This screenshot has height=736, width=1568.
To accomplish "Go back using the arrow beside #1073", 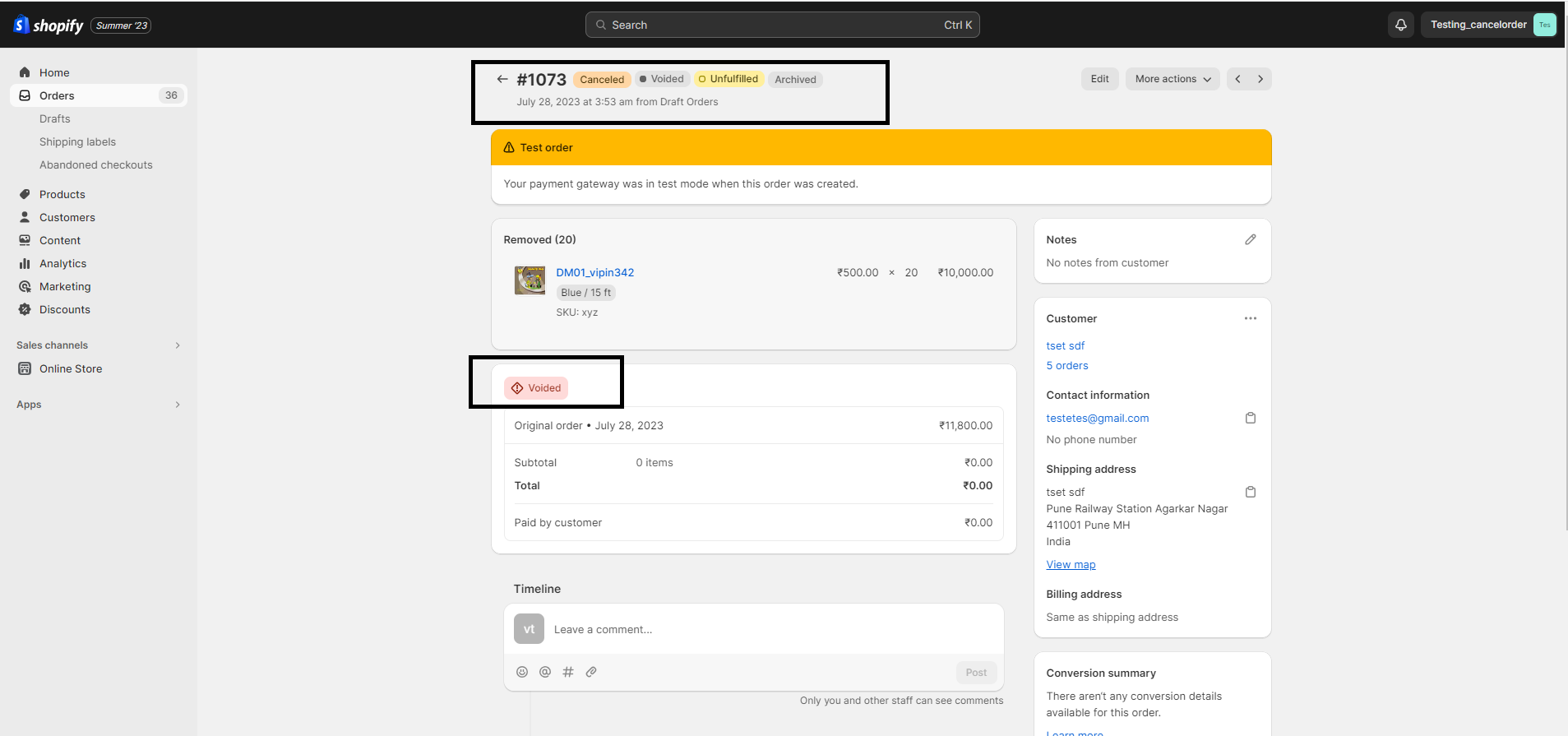I will pyautogui.click(x=502, y=79).
